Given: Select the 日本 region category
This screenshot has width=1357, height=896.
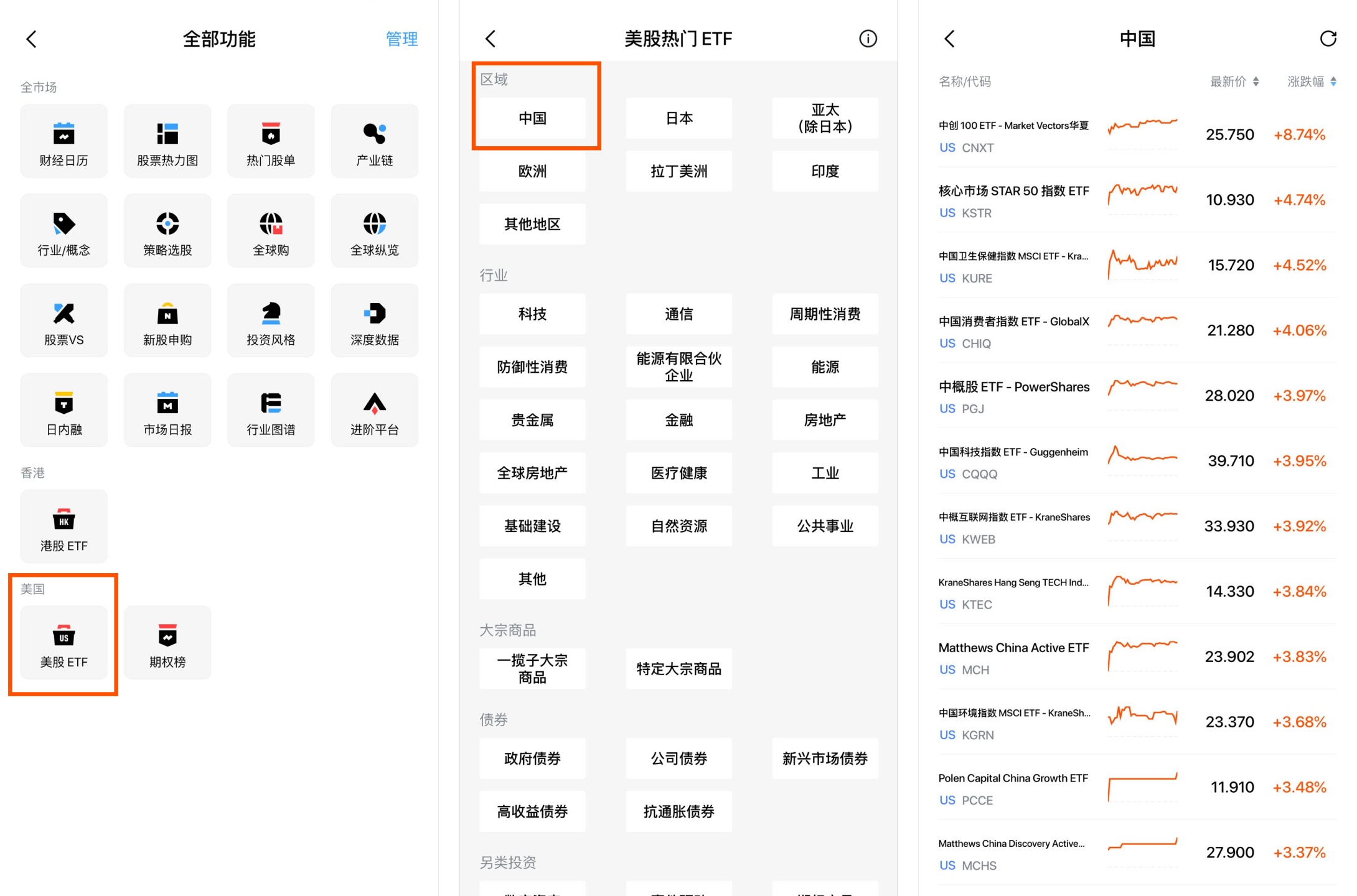Looking at the screenshot, I should point(678,118).
